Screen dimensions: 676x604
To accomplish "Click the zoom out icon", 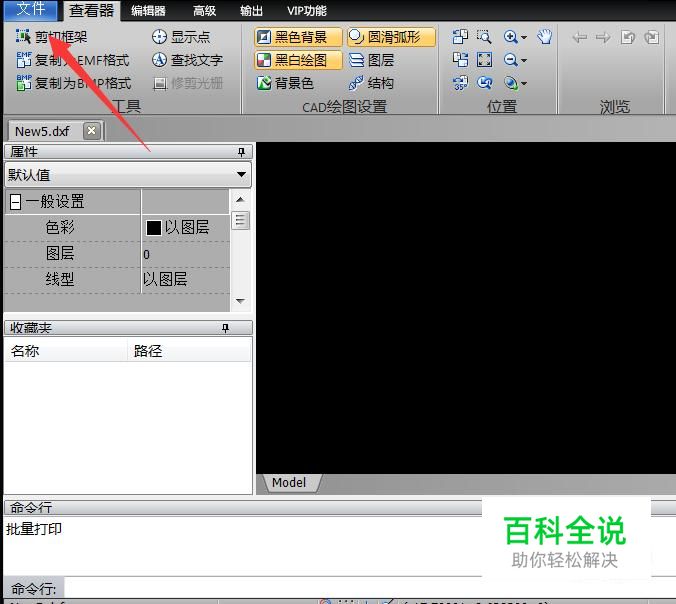I will click(x=510, y=59).
